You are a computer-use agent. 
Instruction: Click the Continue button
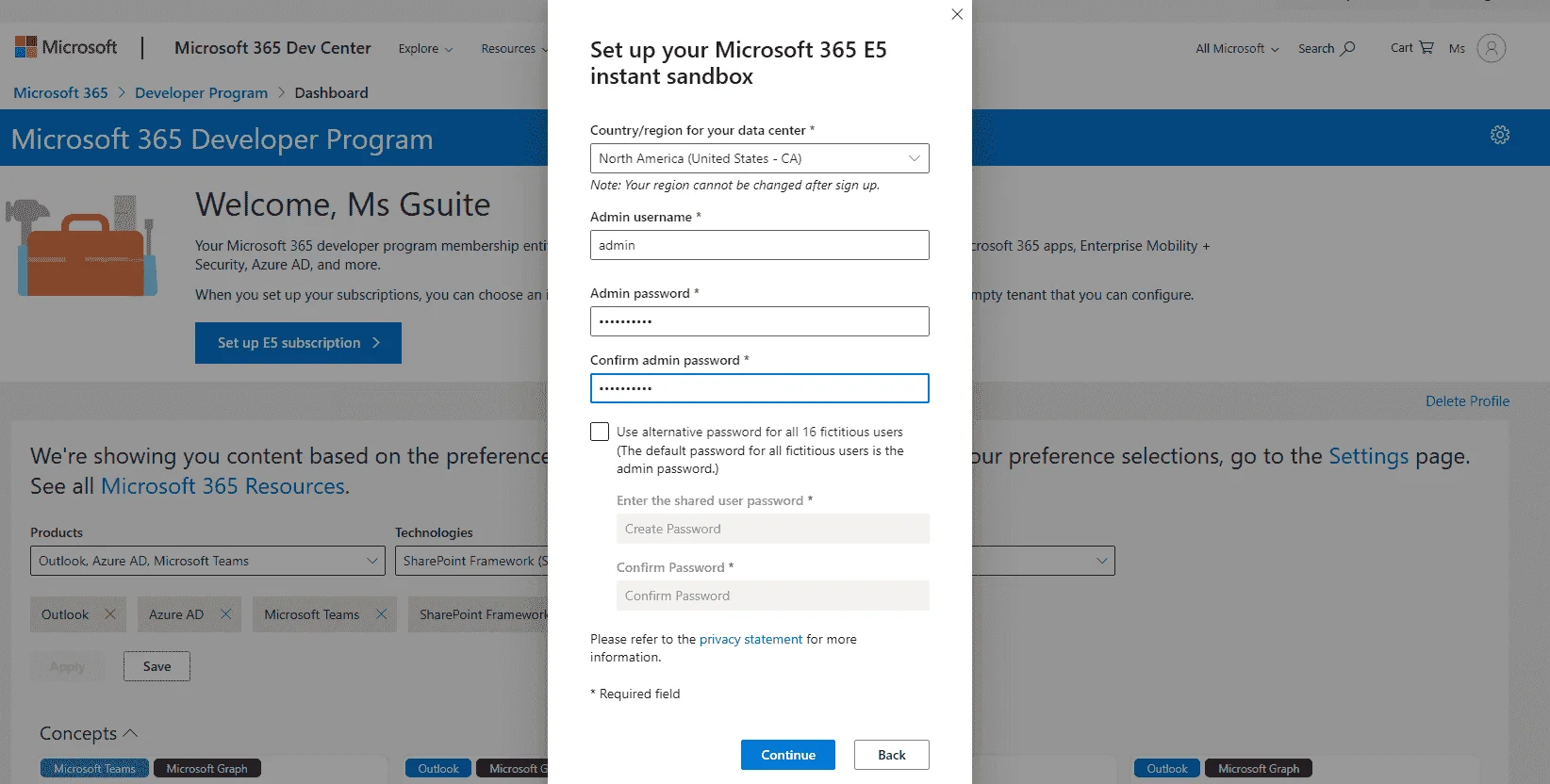(x=788, y=755)
